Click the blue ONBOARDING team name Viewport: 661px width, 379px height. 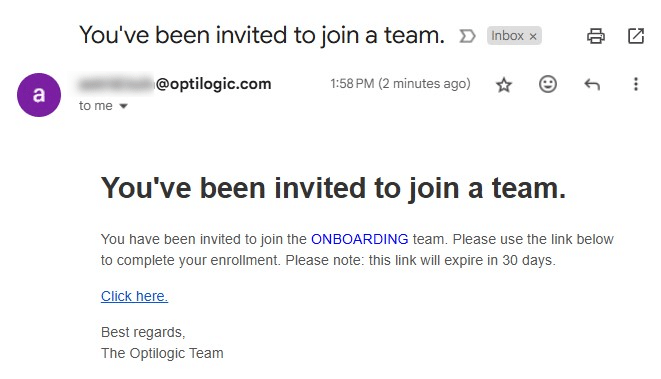tap(360, 239)
